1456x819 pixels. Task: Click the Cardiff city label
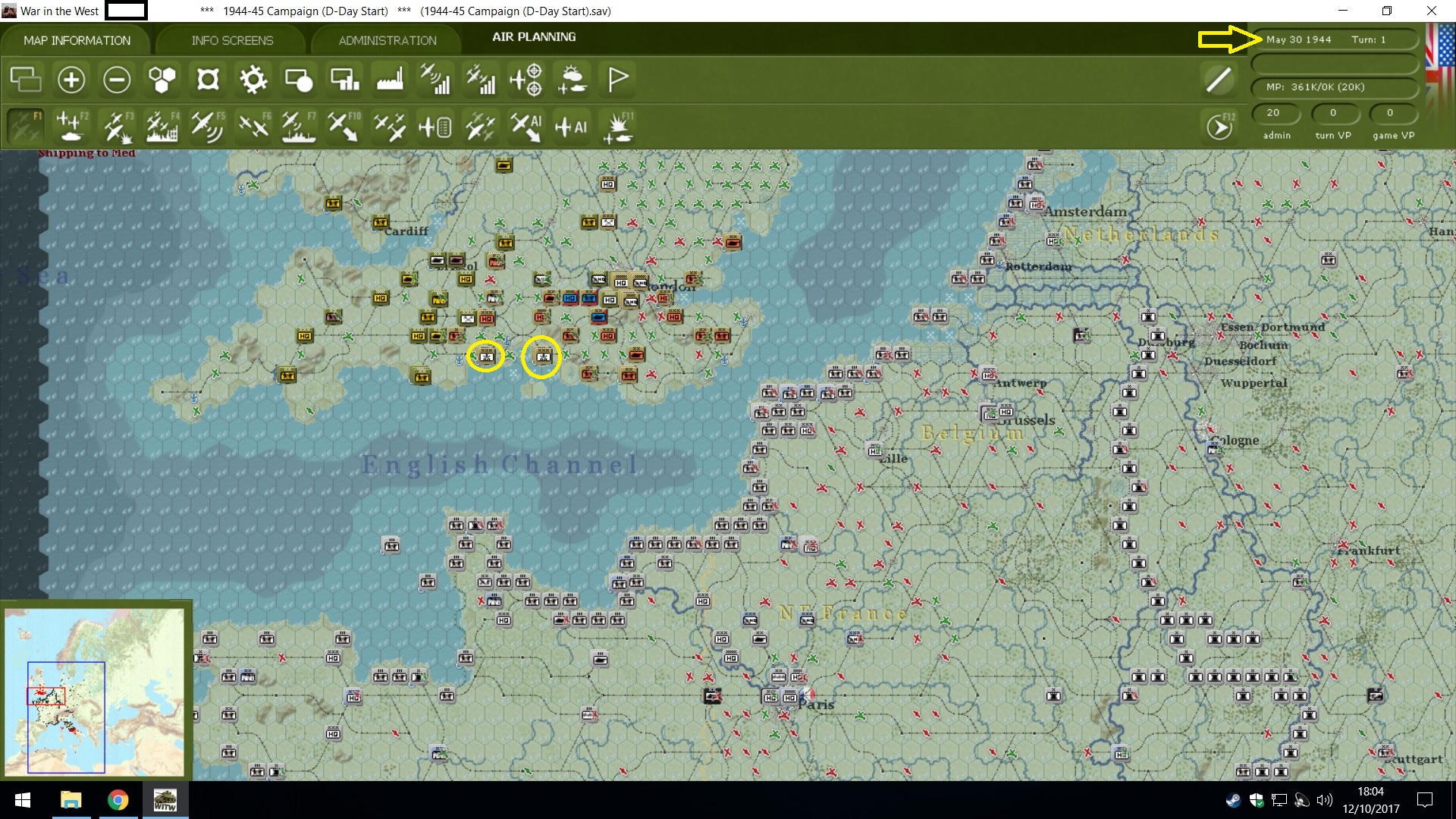point(406,231)
